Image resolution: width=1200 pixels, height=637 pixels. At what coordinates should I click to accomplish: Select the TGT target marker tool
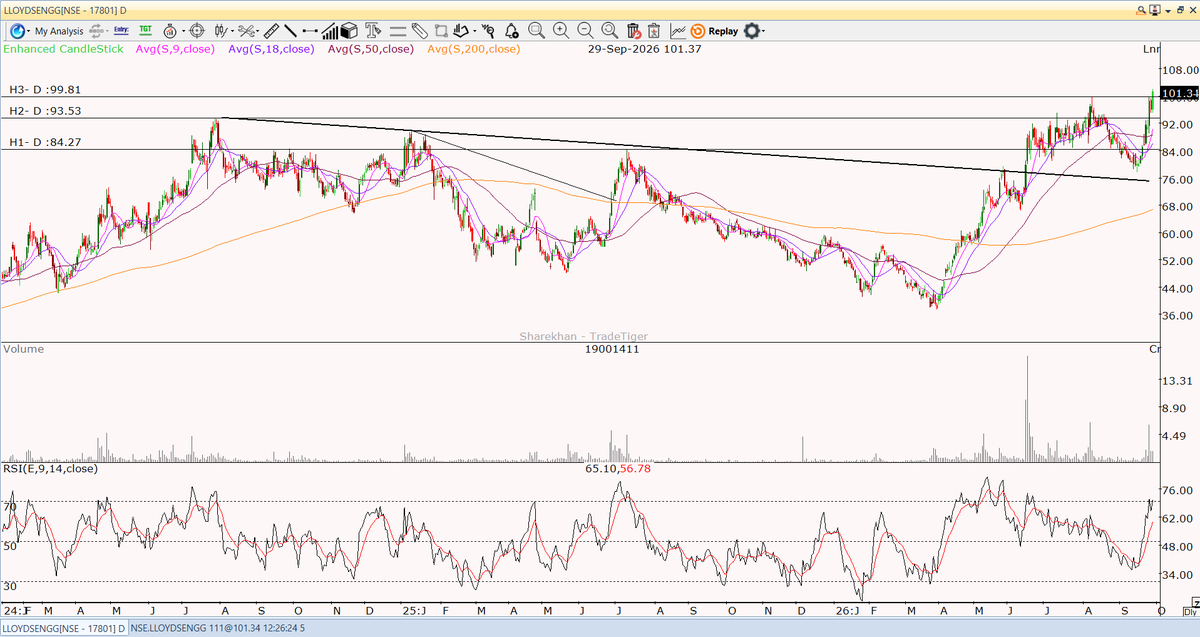tap(146, 31)
